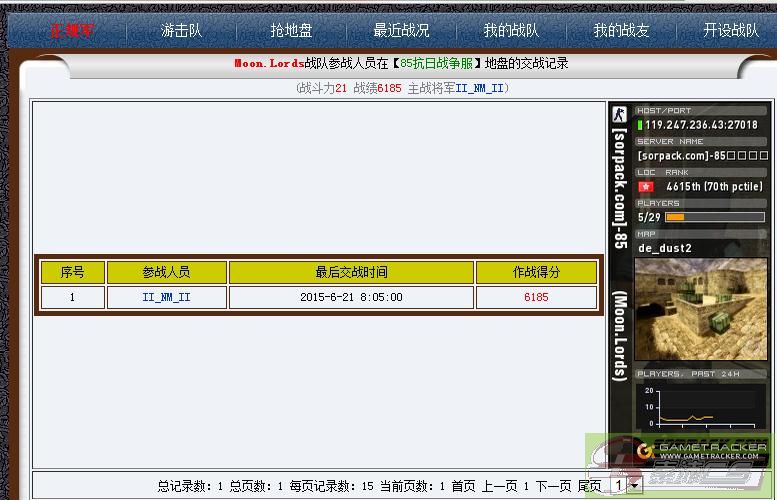Click the 每页记录数: 15 text
This screenshot has width=777, height=500.
(x=332, y=486)
